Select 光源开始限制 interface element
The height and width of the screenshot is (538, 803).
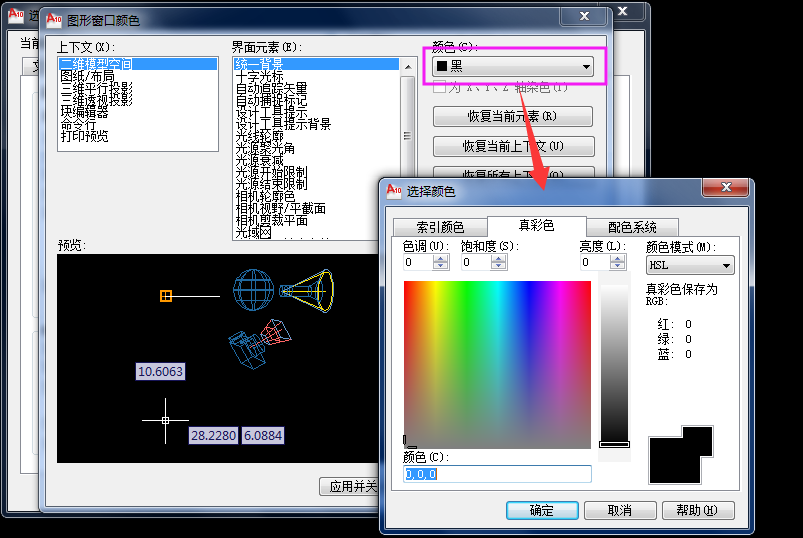tap(271, 173)
